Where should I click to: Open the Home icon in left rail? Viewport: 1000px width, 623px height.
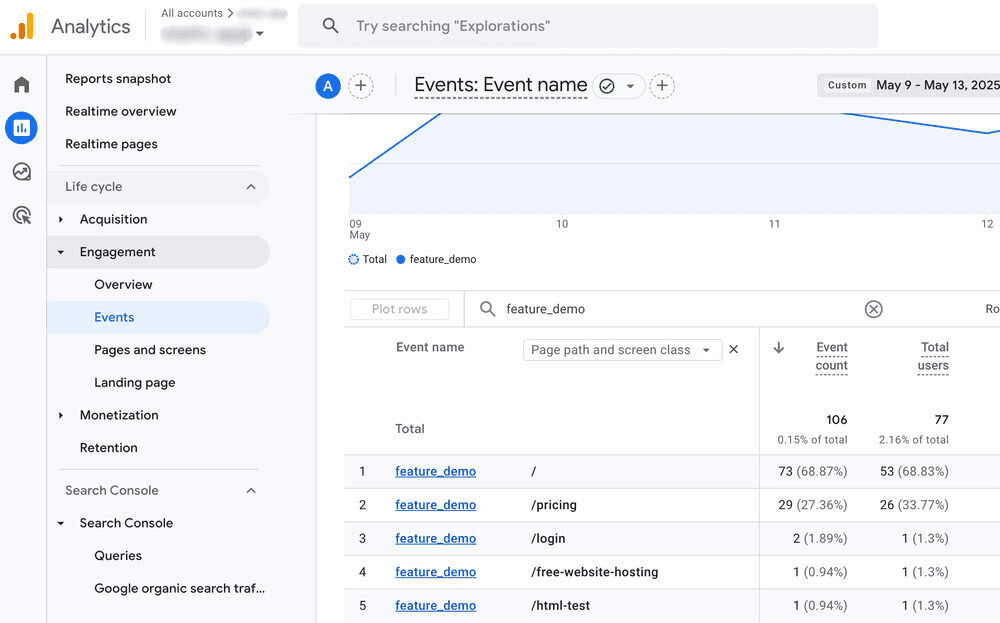(21, 85)
